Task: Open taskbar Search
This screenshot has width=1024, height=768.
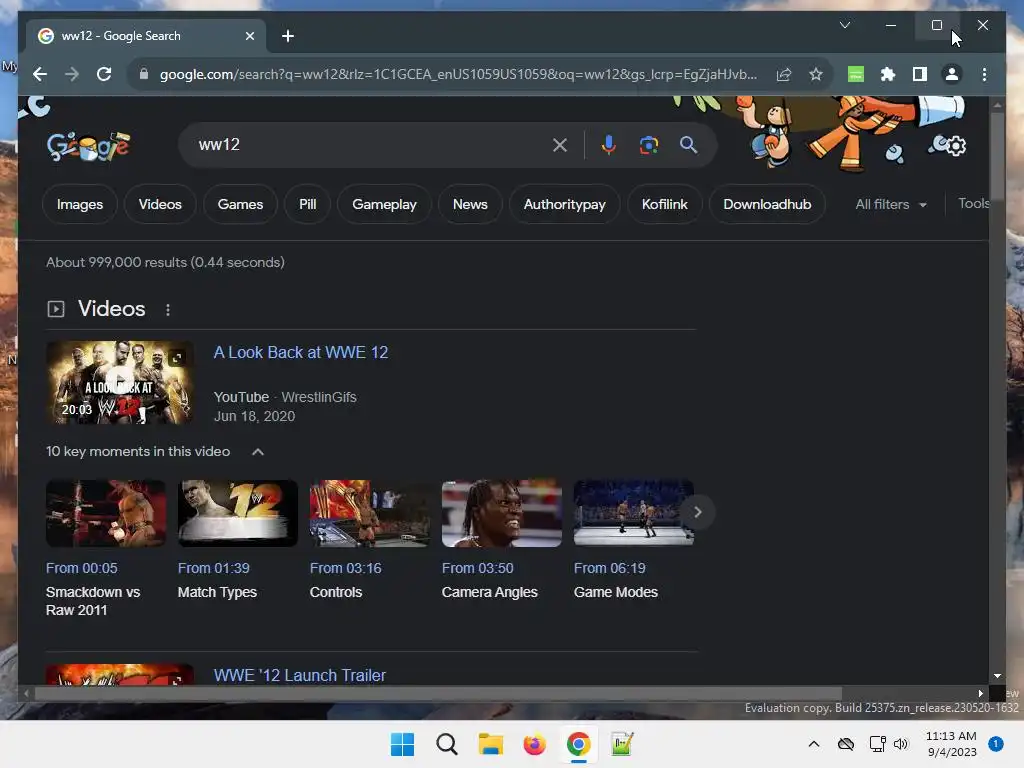Action: (x=447, y=744)
